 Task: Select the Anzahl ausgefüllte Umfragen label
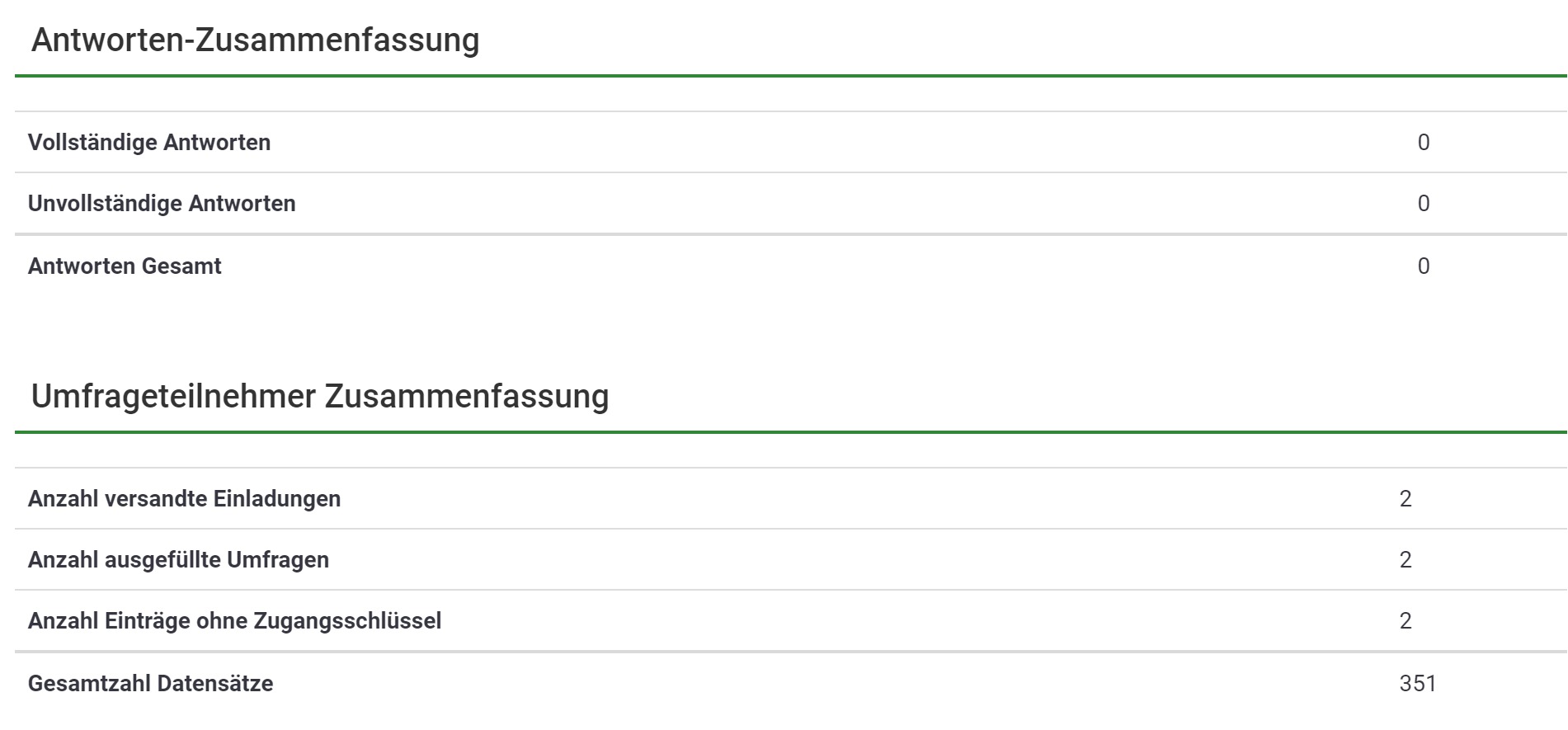tap(178, 560)
